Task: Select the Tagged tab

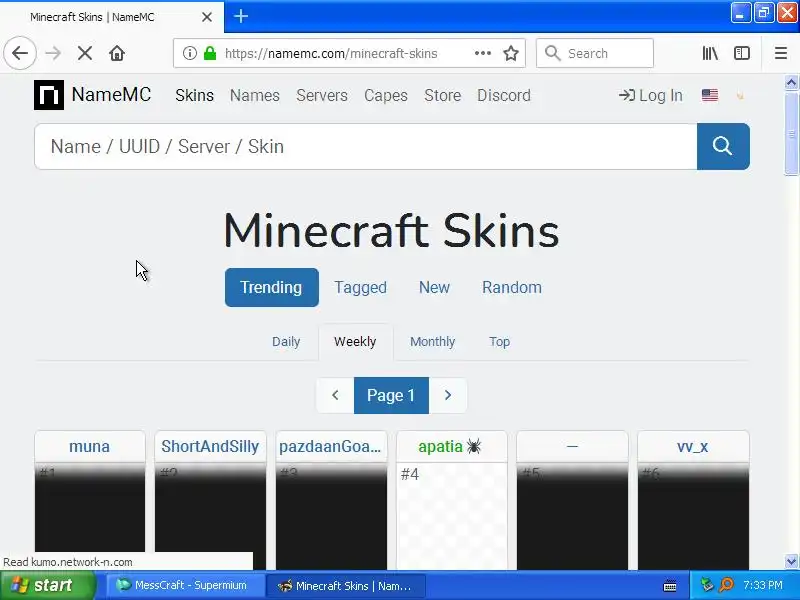Action: [x=360, y=287]
